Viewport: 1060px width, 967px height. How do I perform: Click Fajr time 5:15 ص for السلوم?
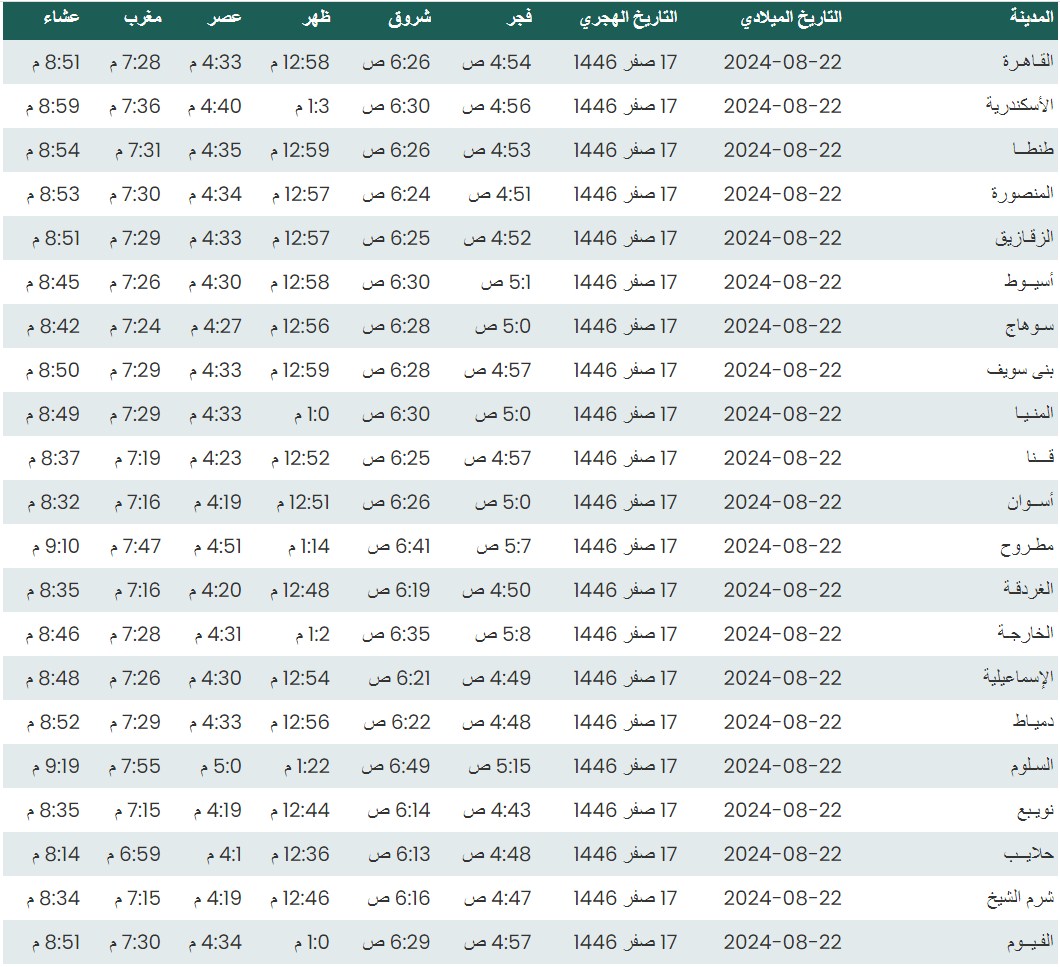click(500, 766)
